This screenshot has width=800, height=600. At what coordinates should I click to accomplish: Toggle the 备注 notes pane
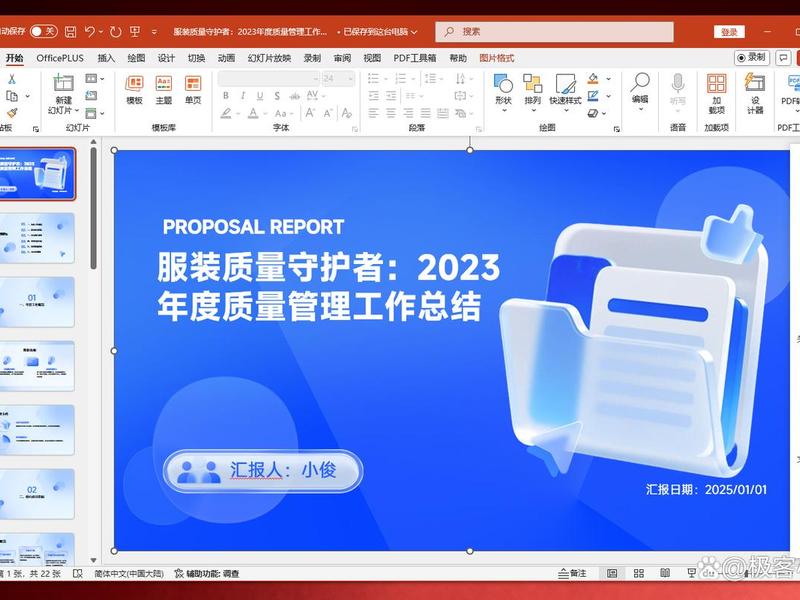coord(572,573)
